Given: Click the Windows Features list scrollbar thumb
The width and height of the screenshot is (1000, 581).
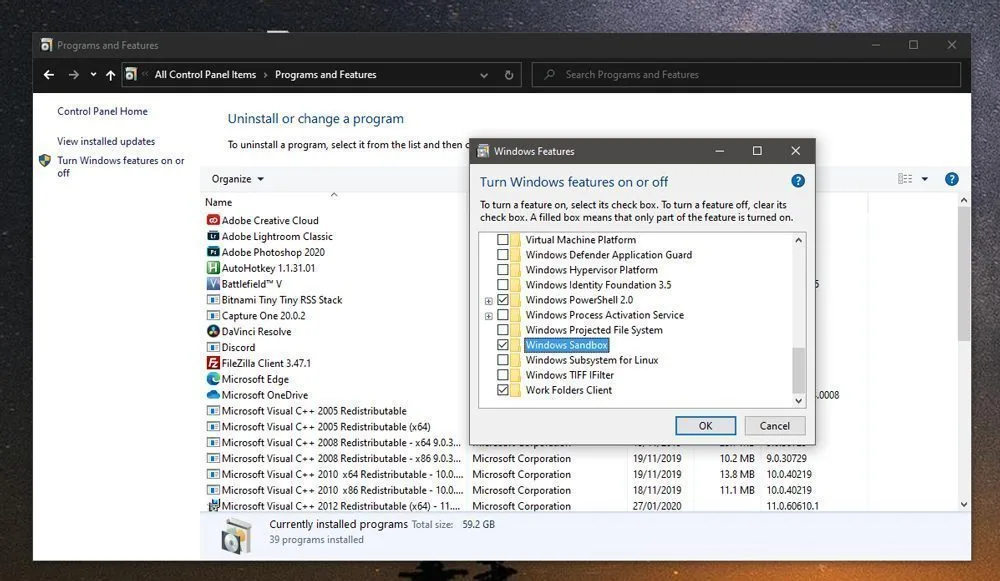Looking at the screenshot, I should point(798,370).
